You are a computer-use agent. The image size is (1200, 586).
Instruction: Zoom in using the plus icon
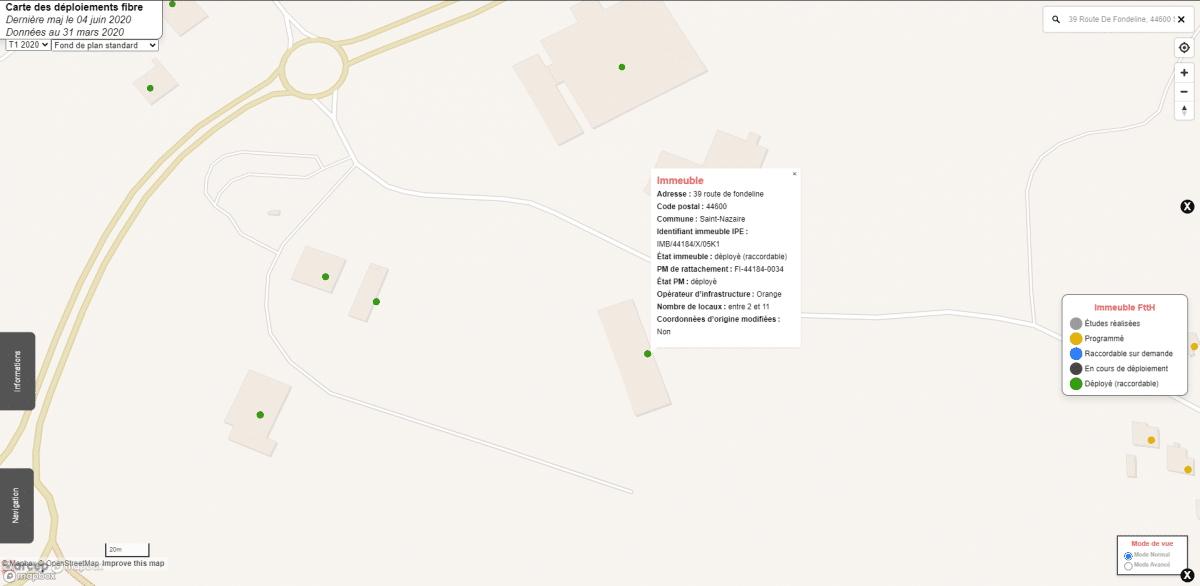coord(1184,71)
